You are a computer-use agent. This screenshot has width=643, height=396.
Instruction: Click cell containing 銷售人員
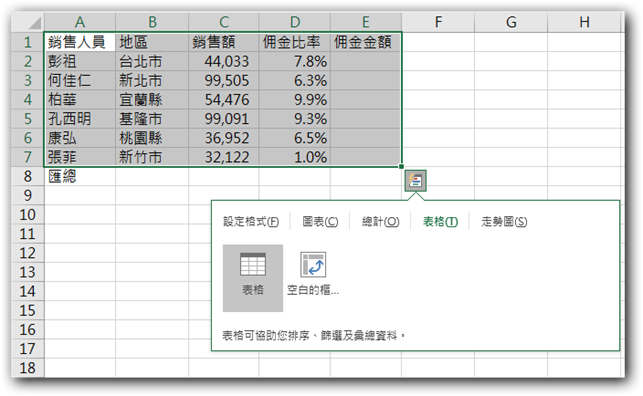[80, 42]
